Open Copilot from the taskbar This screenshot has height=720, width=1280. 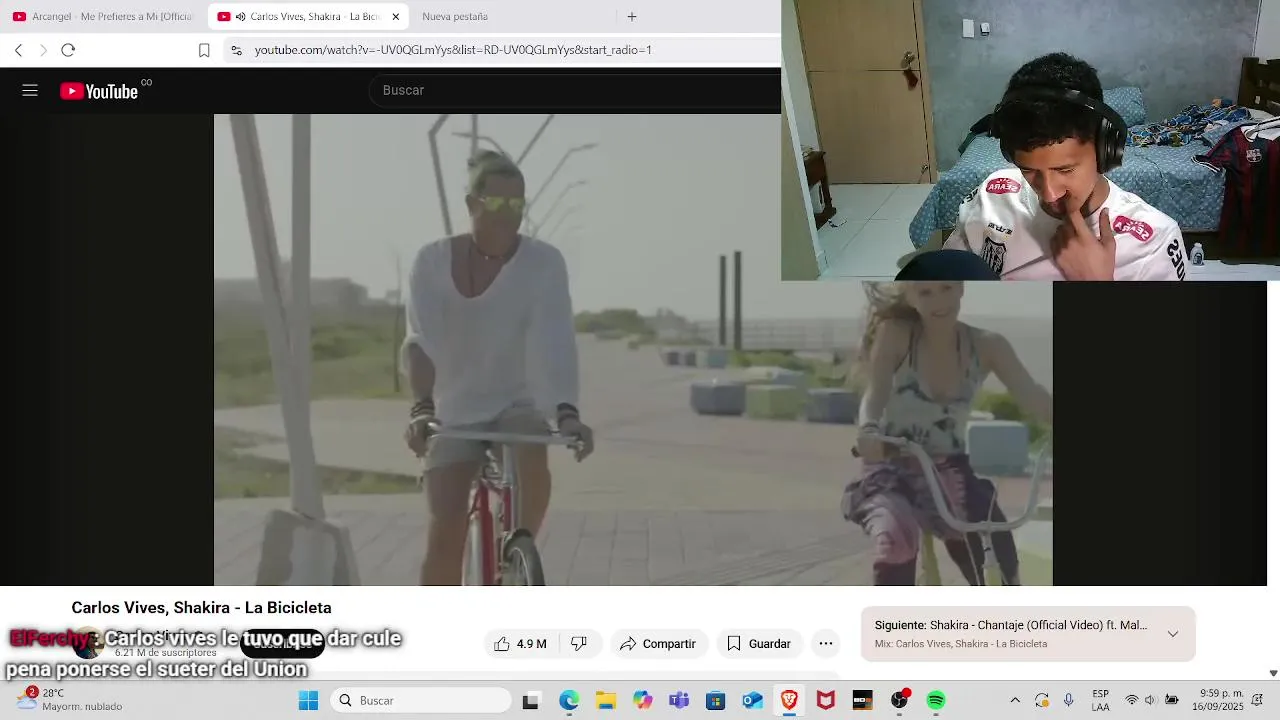click(x=642, y=701)
